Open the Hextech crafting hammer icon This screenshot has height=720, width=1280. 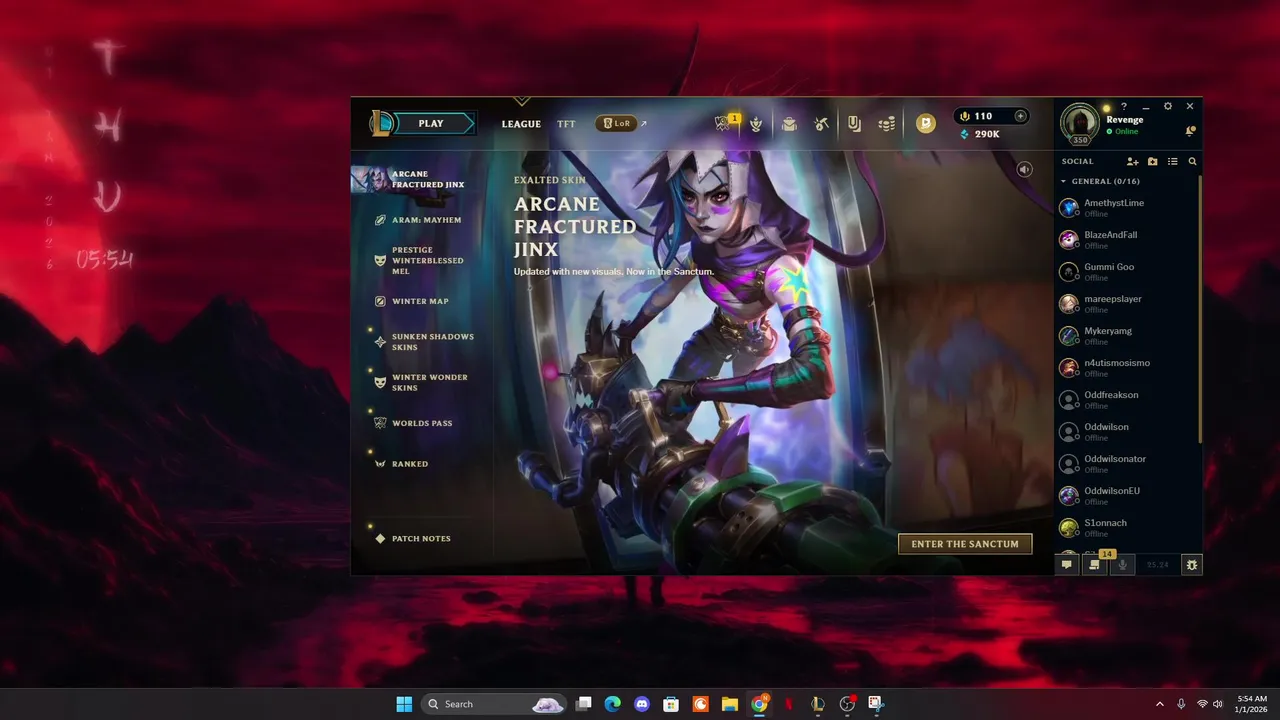(x=821, y=124)
